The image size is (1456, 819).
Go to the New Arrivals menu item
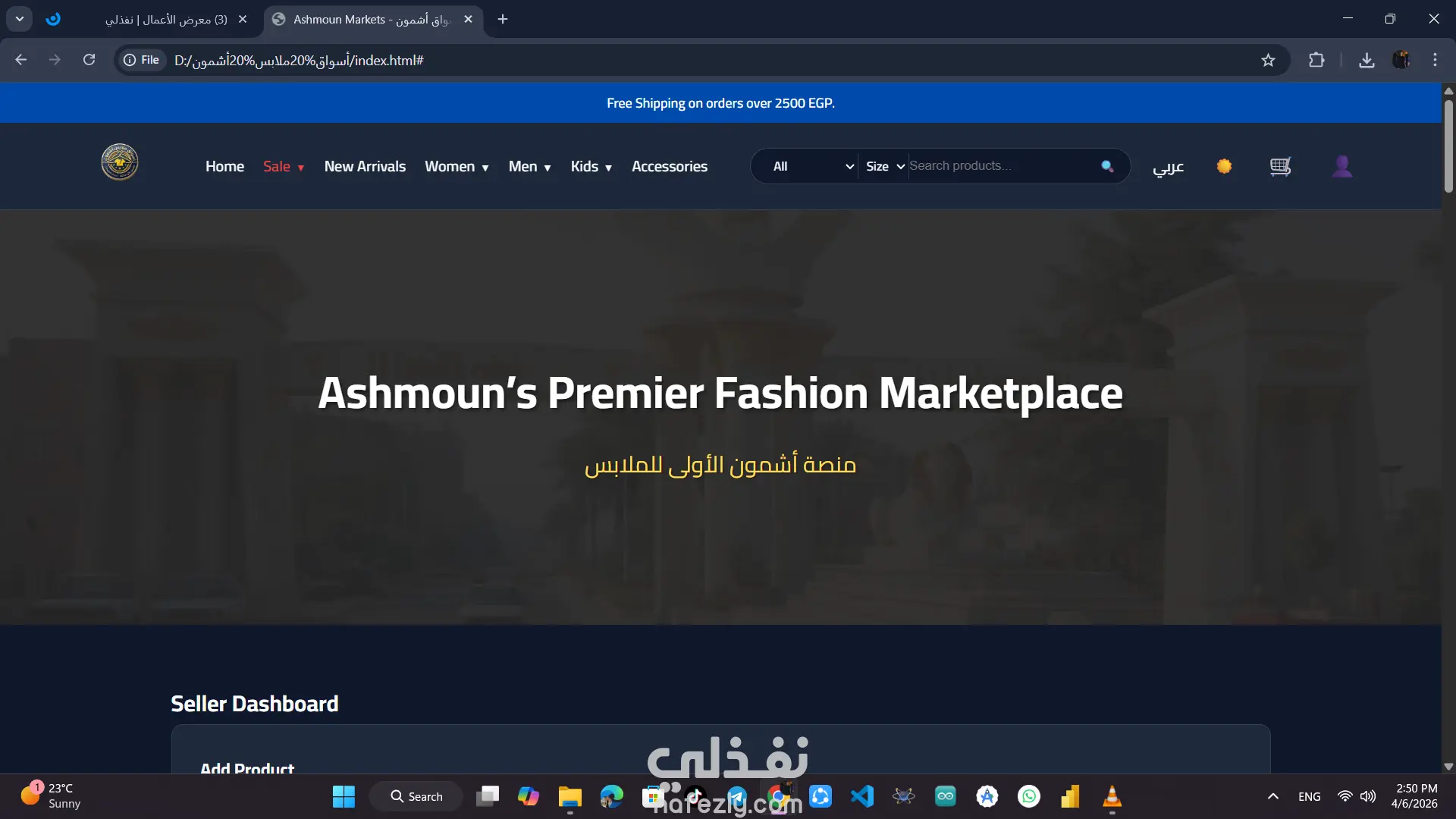coord(365,167)
